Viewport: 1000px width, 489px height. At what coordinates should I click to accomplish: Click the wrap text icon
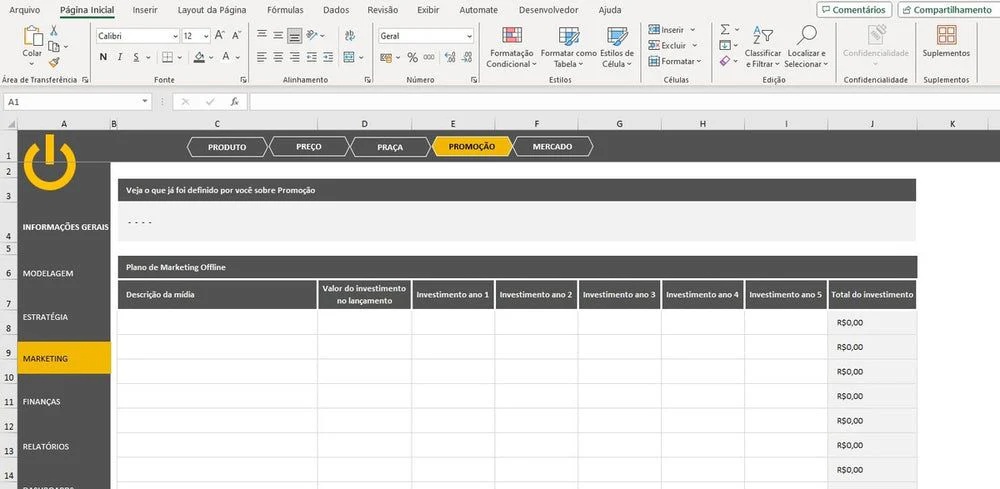(349, 36)
